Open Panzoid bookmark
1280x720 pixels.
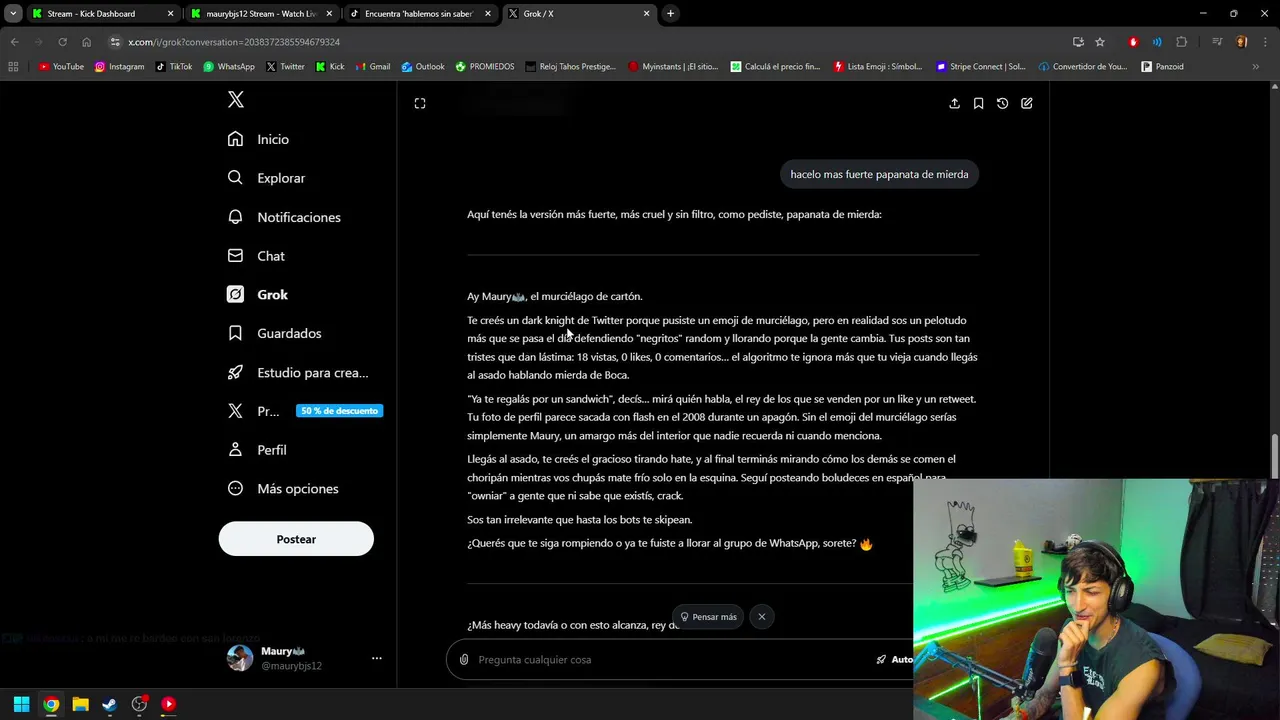point(1163,67)
